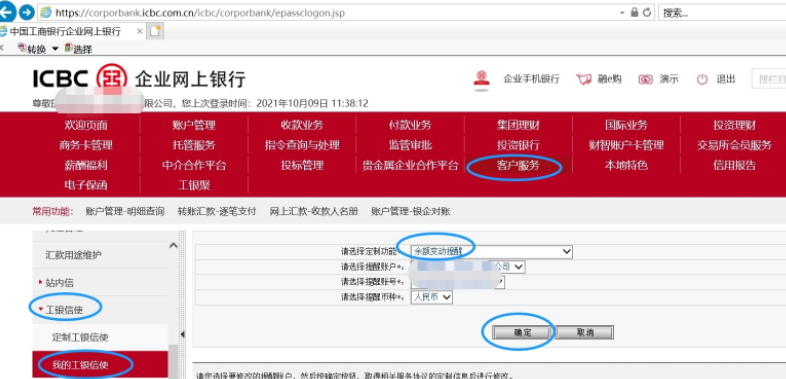
Task: Open the address bar history dropdown arrow
Action: 623,13
